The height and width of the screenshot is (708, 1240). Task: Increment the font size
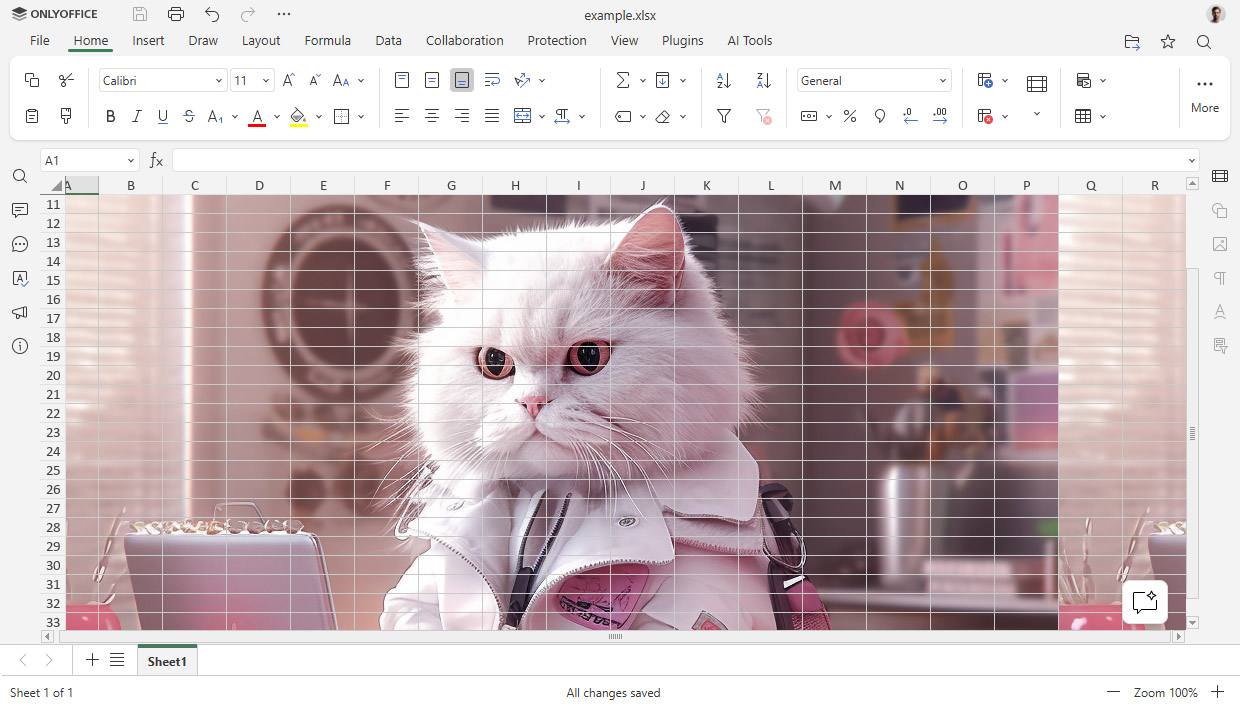pos(289,80)
